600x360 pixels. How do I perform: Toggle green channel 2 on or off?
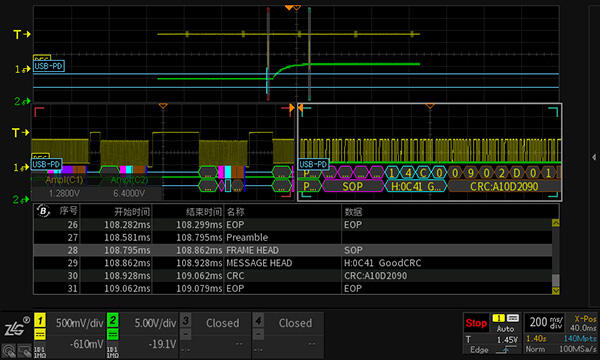[112, 320]
